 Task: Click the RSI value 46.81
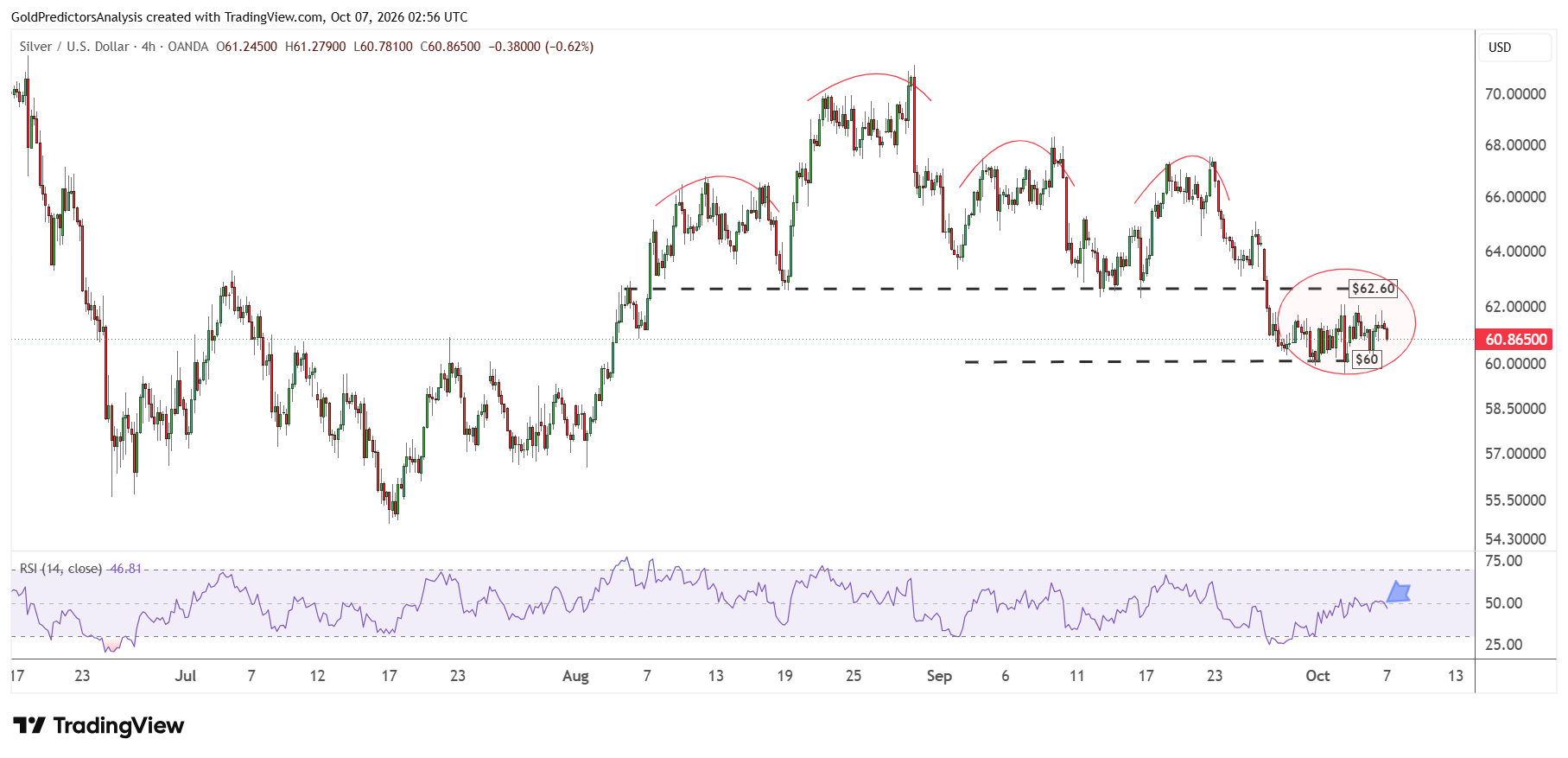point(126,569)
